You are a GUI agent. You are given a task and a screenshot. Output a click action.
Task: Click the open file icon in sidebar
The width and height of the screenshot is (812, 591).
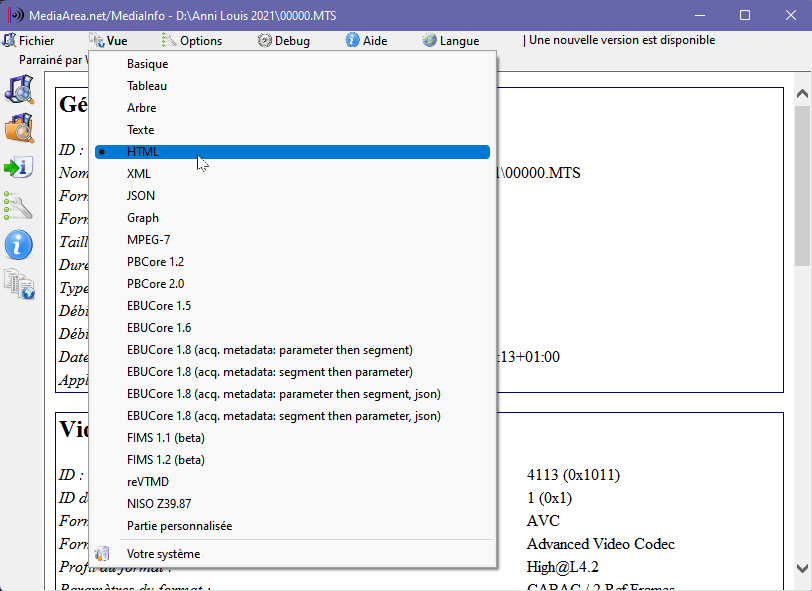pyautogui.click(x=19, y=89)
